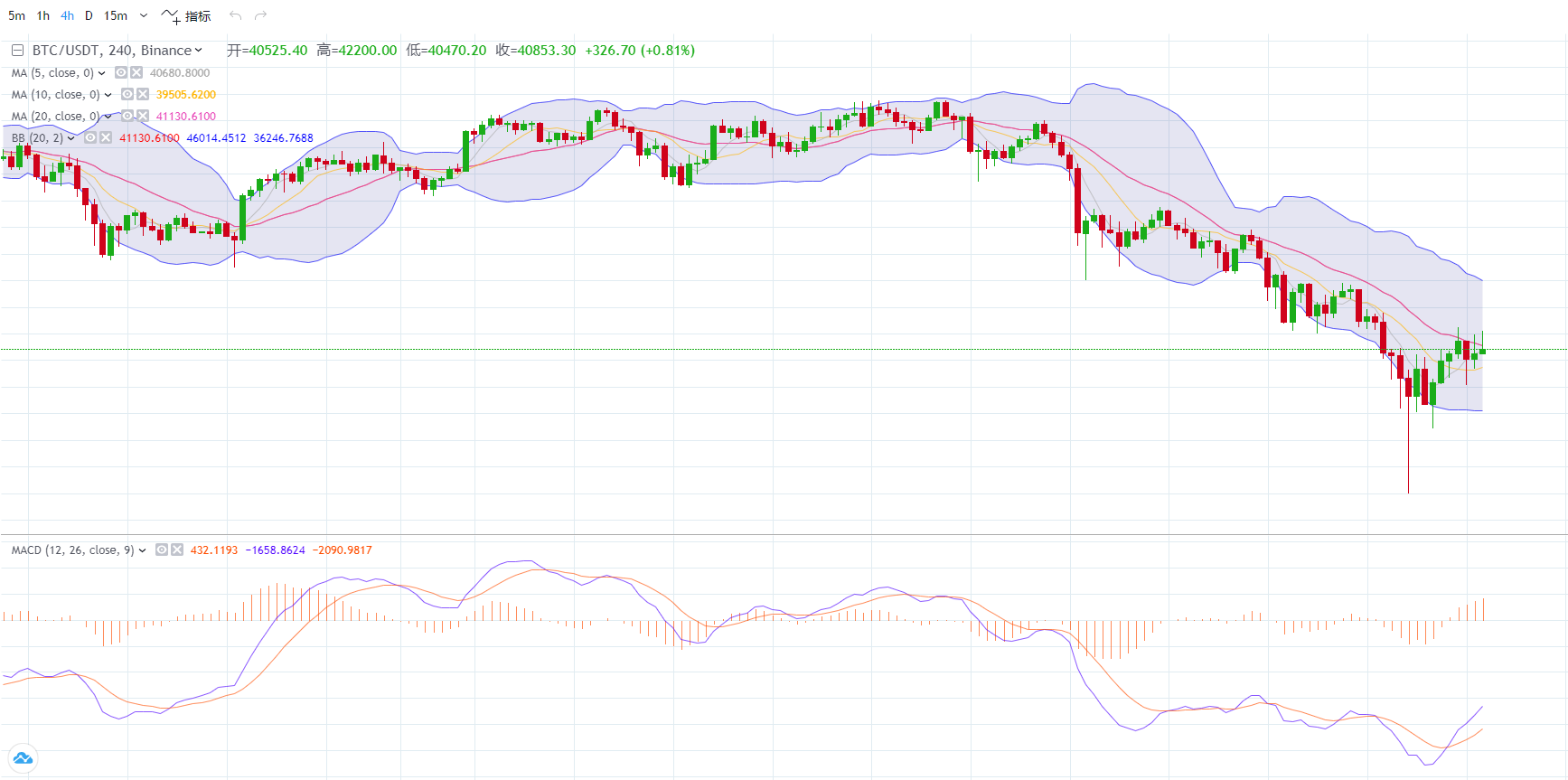The width and height of the screenshot is (1568, 780).
Task: Switch to the 1h timeframe
Action: [x=42, y=15]
